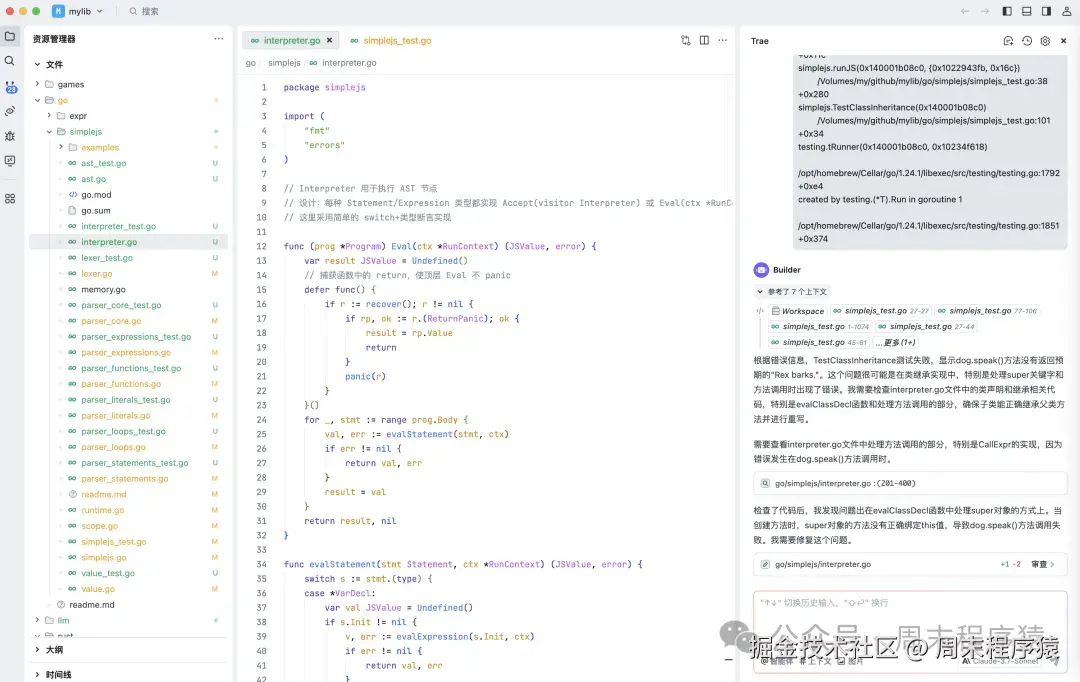Open the mylib project dropdown
Viewport: 1080px width, 682px height.
pos(78,11)
